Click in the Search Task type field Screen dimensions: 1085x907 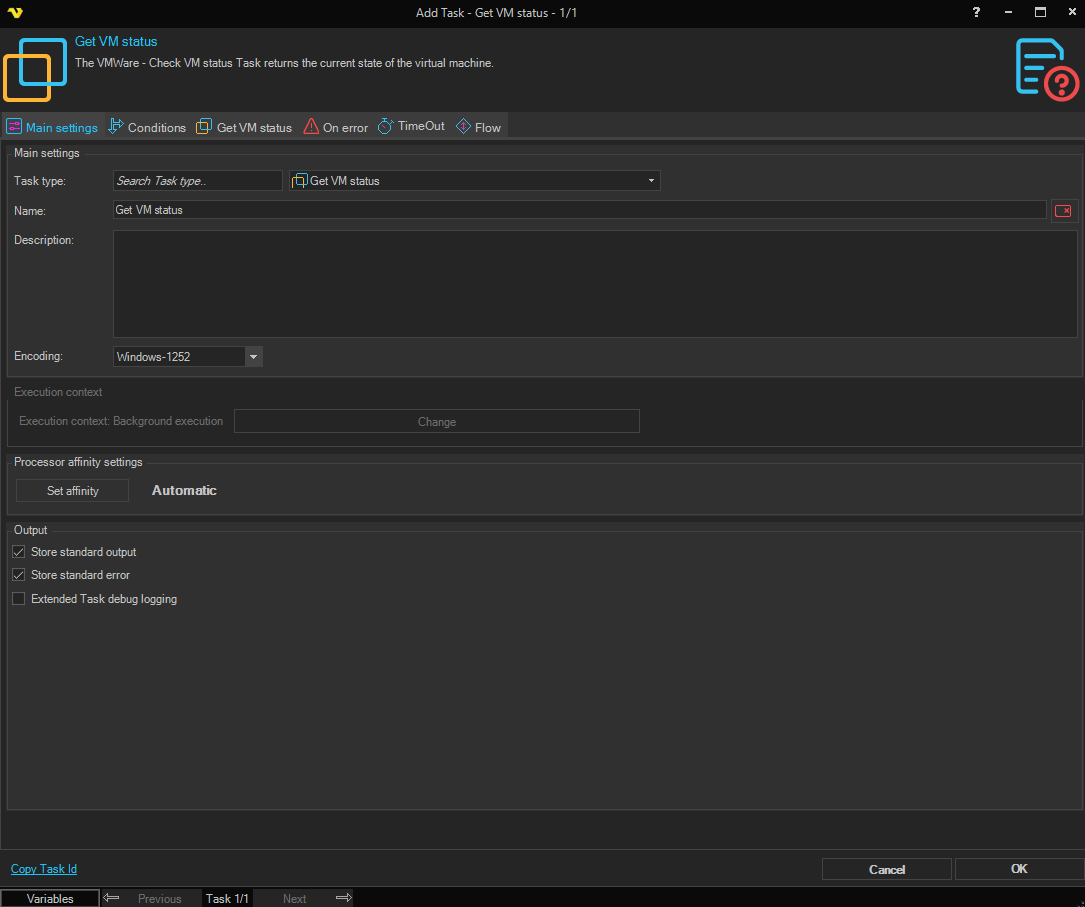(198, 181)
